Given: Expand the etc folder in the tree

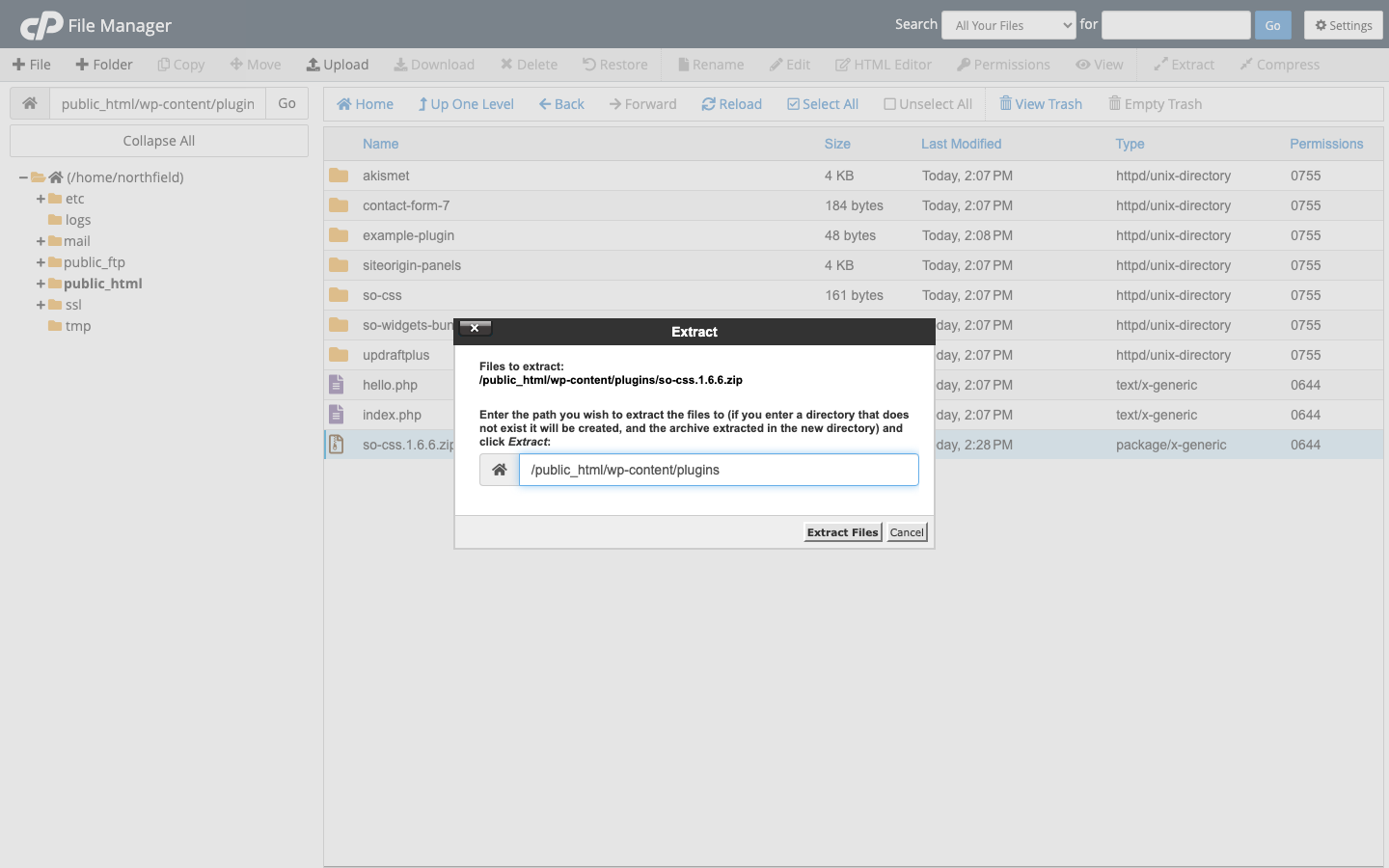Looking at the screenshot, I should 41,199.
